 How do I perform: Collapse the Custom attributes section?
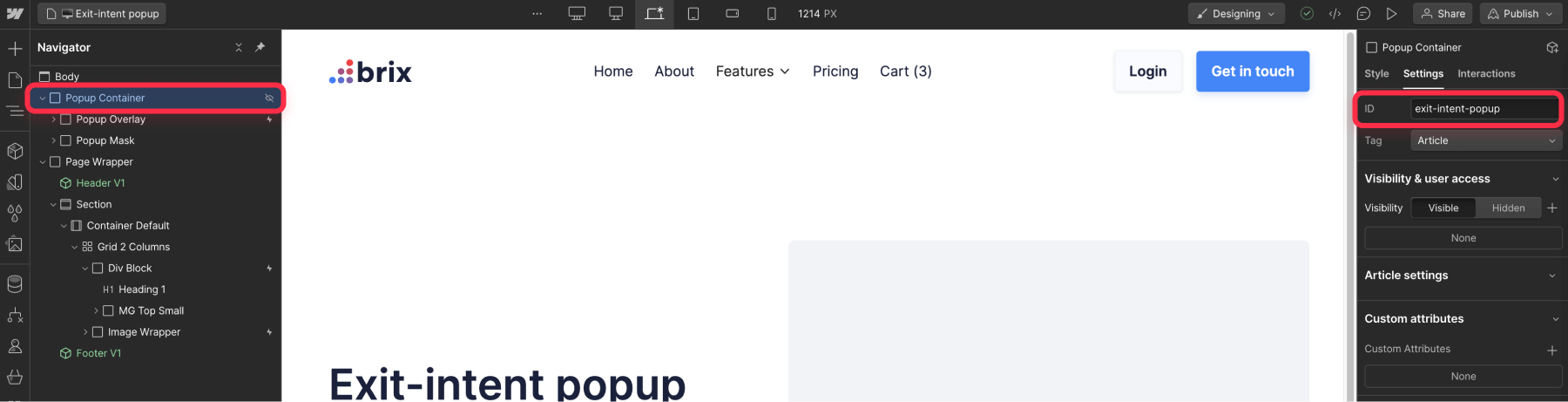click(x=1556, y=319)
